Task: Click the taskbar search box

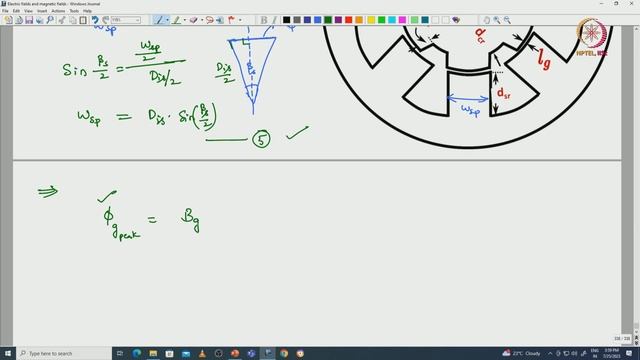Action: 64,353
